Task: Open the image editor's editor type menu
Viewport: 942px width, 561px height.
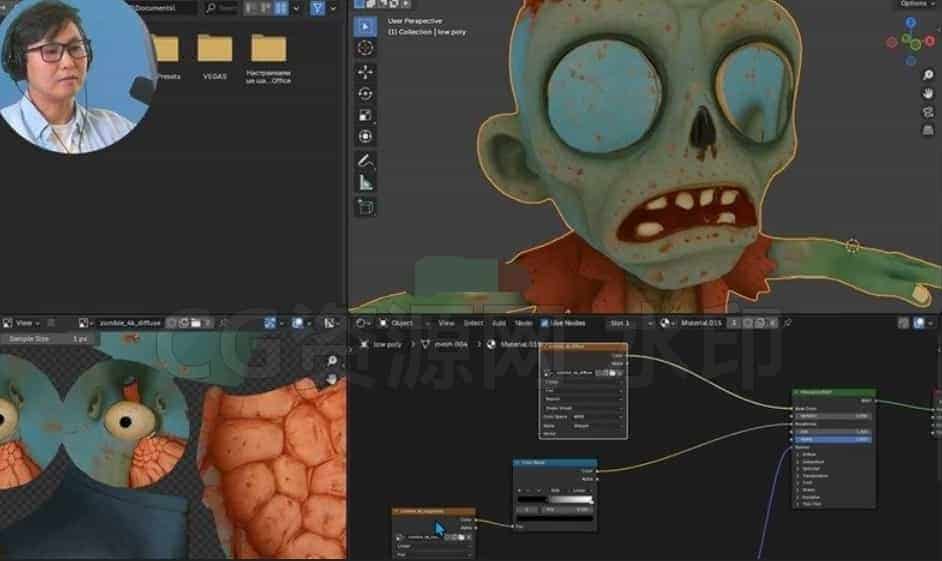Action: [7, 323]
